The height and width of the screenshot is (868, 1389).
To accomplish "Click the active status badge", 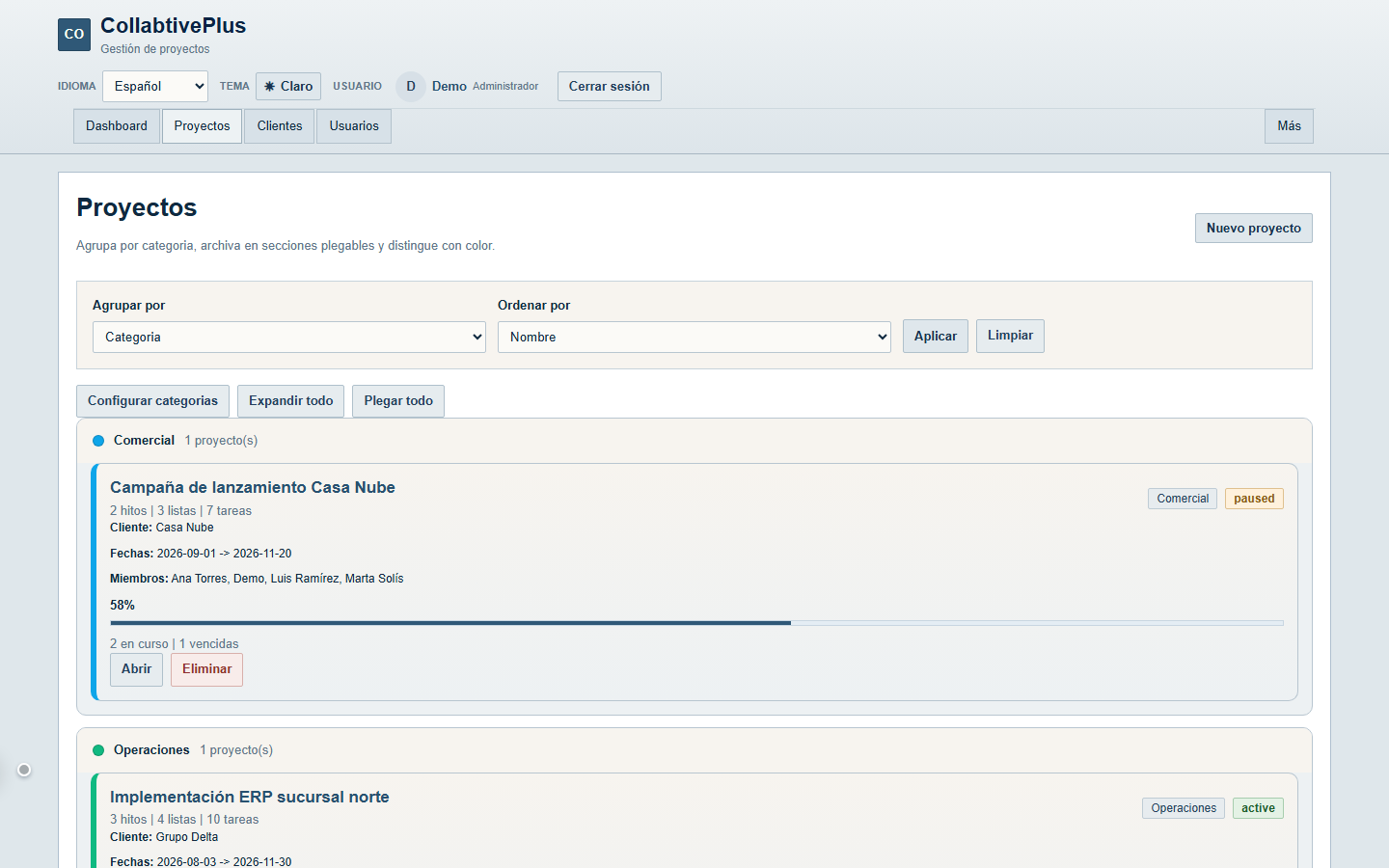I will click(1258, 808).
